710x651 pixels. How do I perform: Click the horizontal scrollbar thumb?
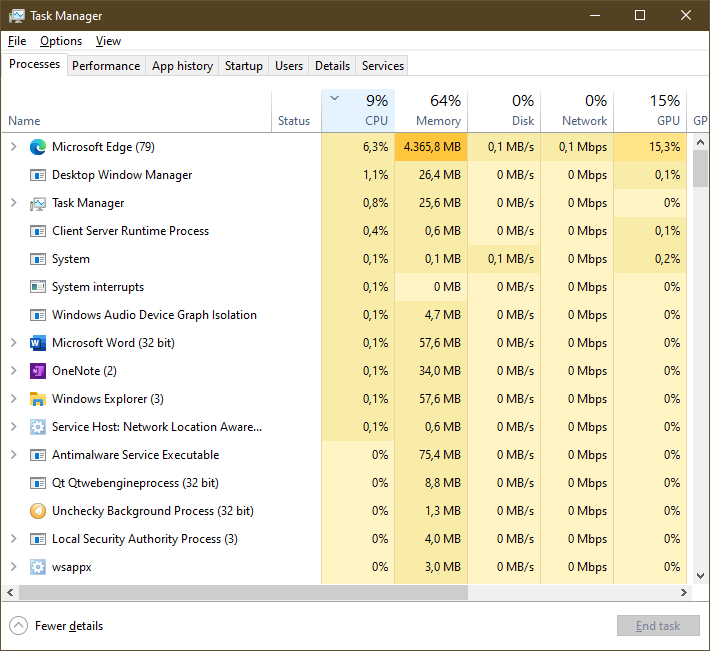click(x=243, y=592)
